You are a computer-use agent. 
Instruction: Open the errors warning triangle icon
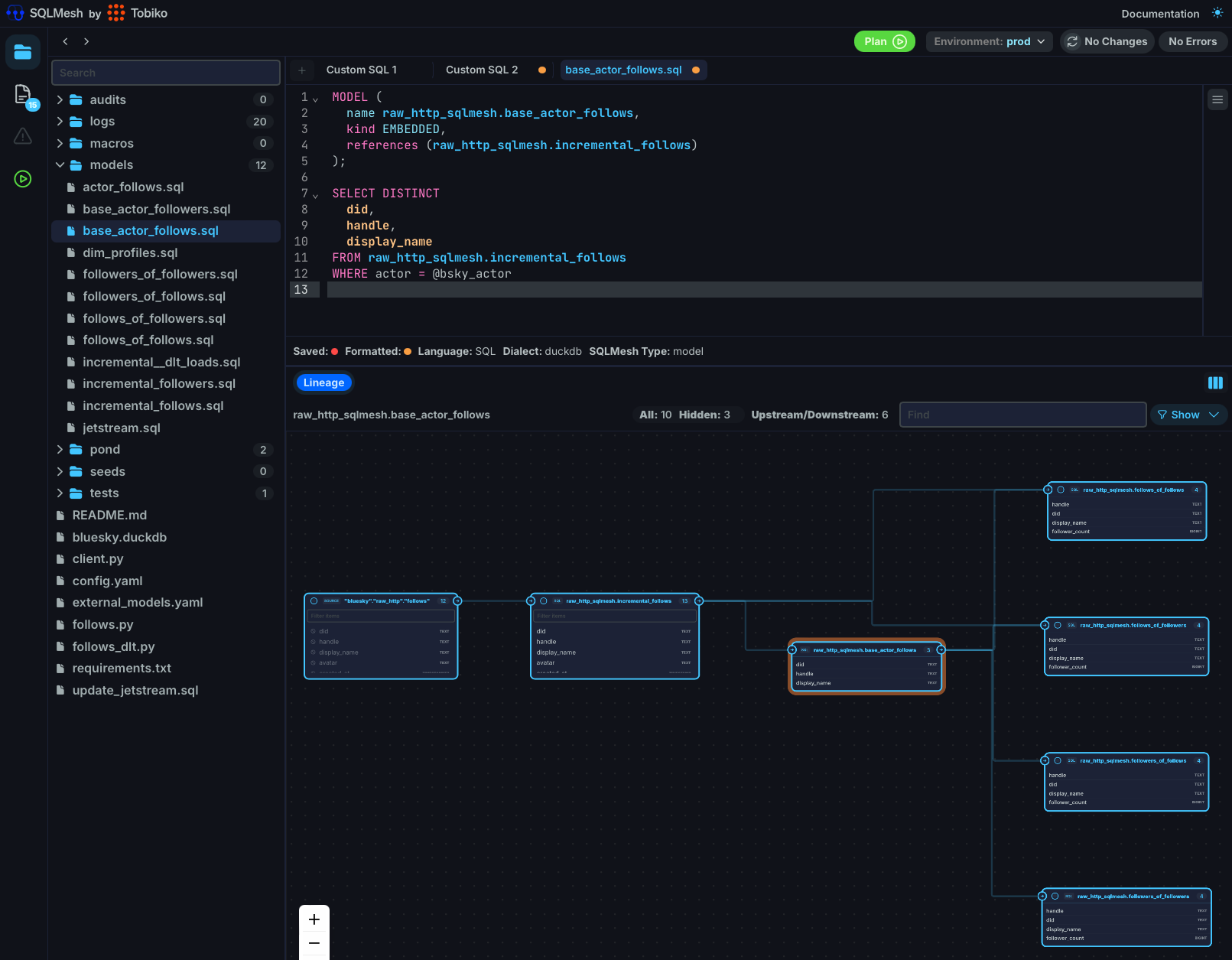coord(23,136)
